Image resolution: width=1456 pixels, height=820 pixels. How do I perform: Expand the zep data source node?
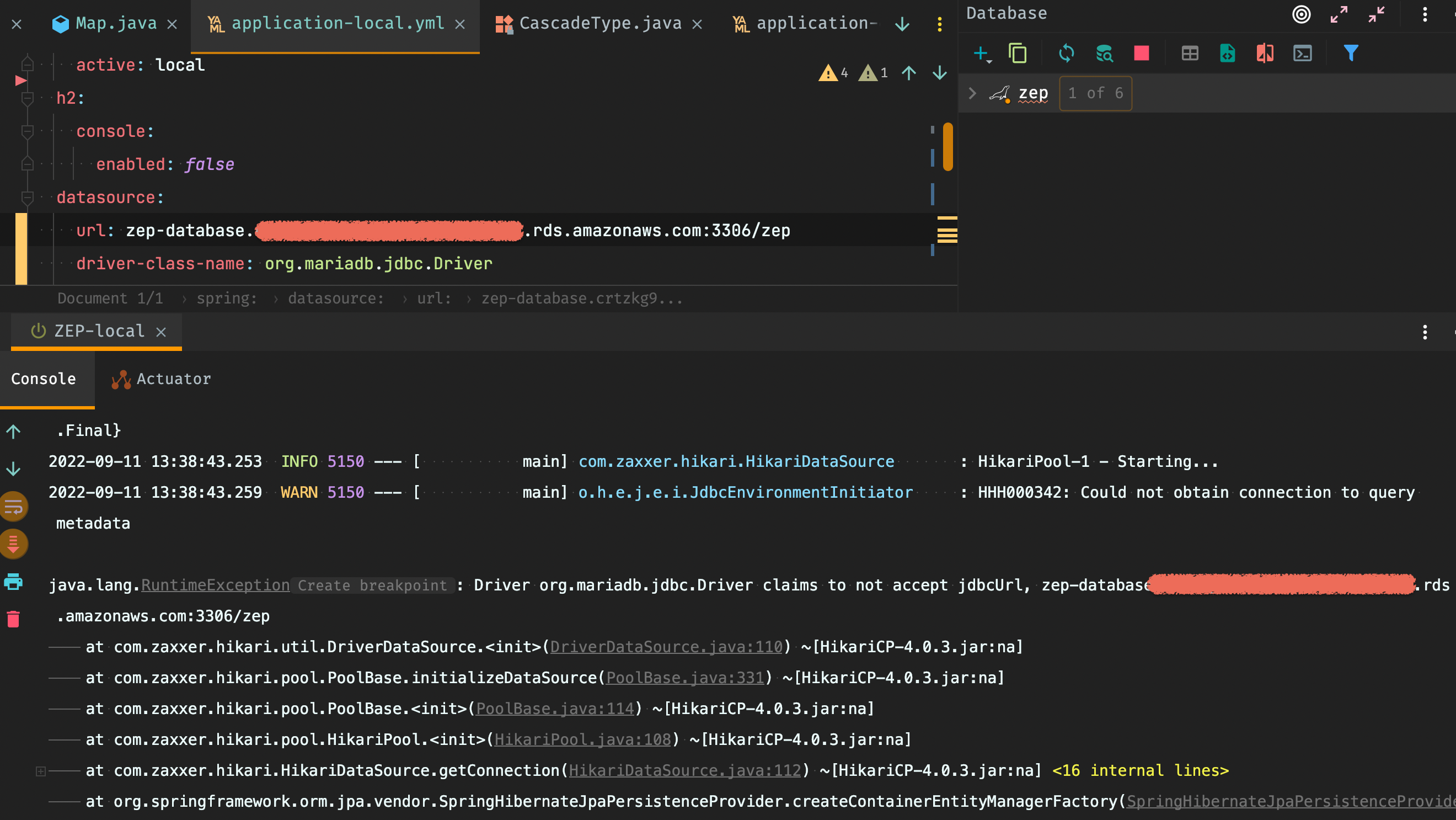972,93
